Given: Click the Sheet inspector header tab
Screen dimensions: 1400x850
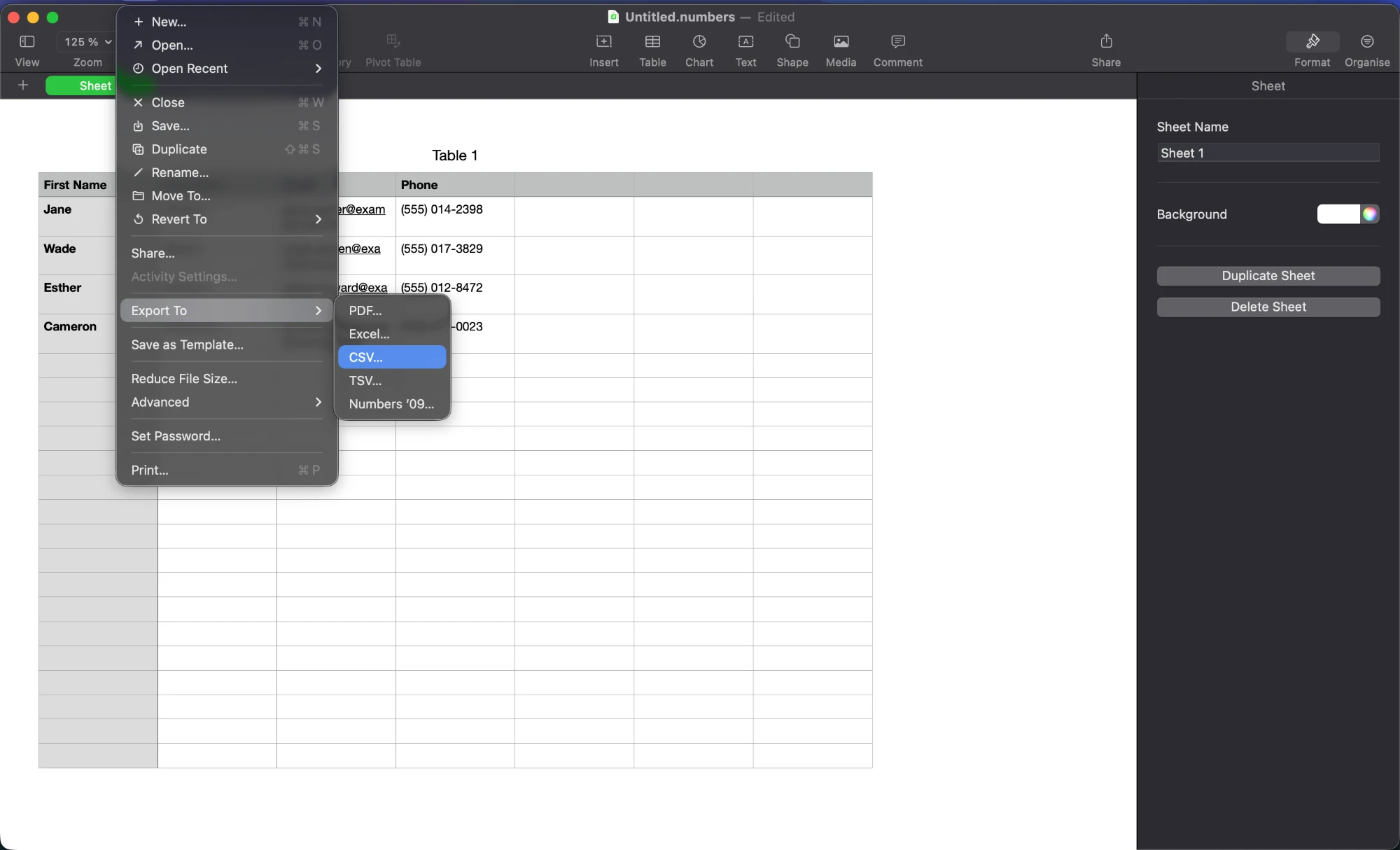Looking at the screenshot, I should 1268,85.
